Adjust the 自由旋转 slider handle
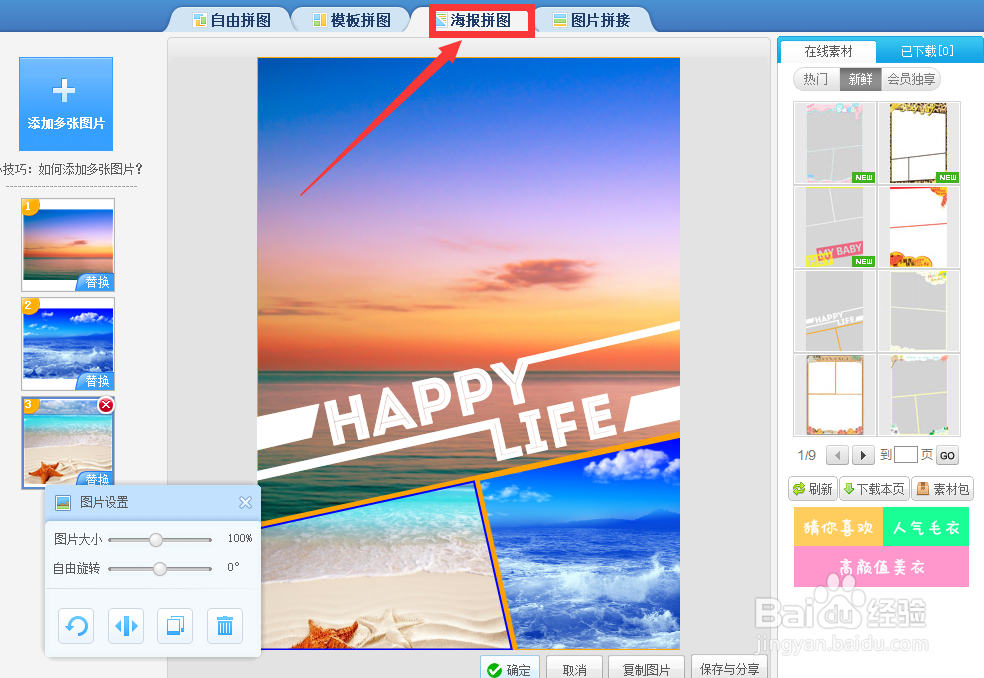The height and width of the screenshot is (678, 984). click(x=160, y=569)
